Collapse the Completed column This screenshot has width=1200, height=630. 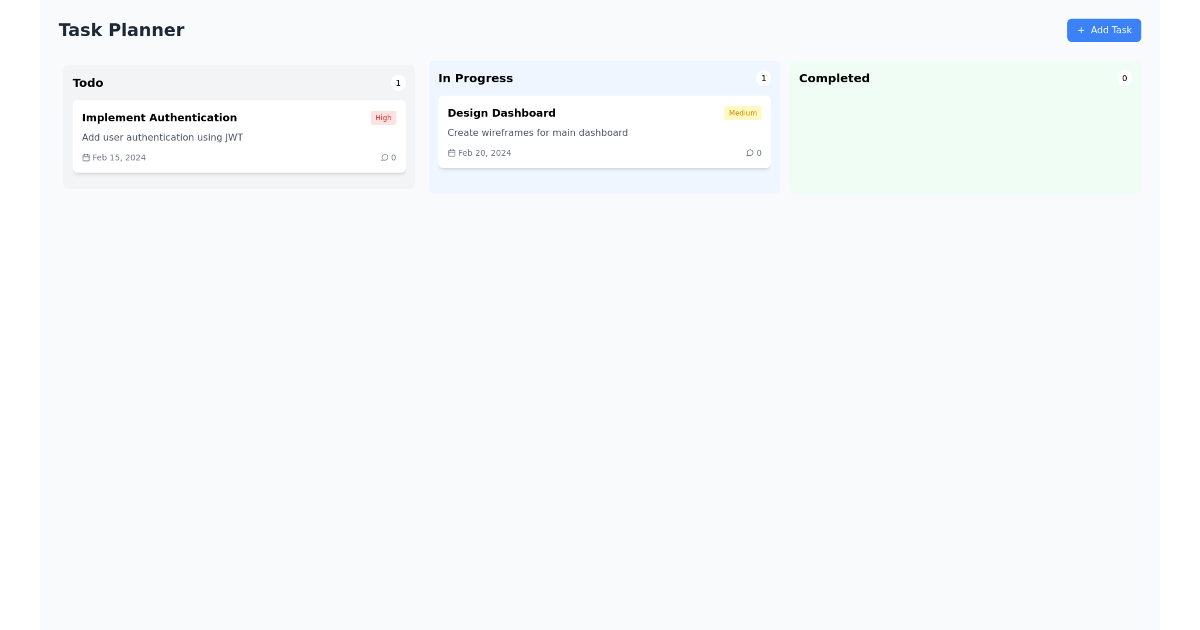[x=834, y=78]
